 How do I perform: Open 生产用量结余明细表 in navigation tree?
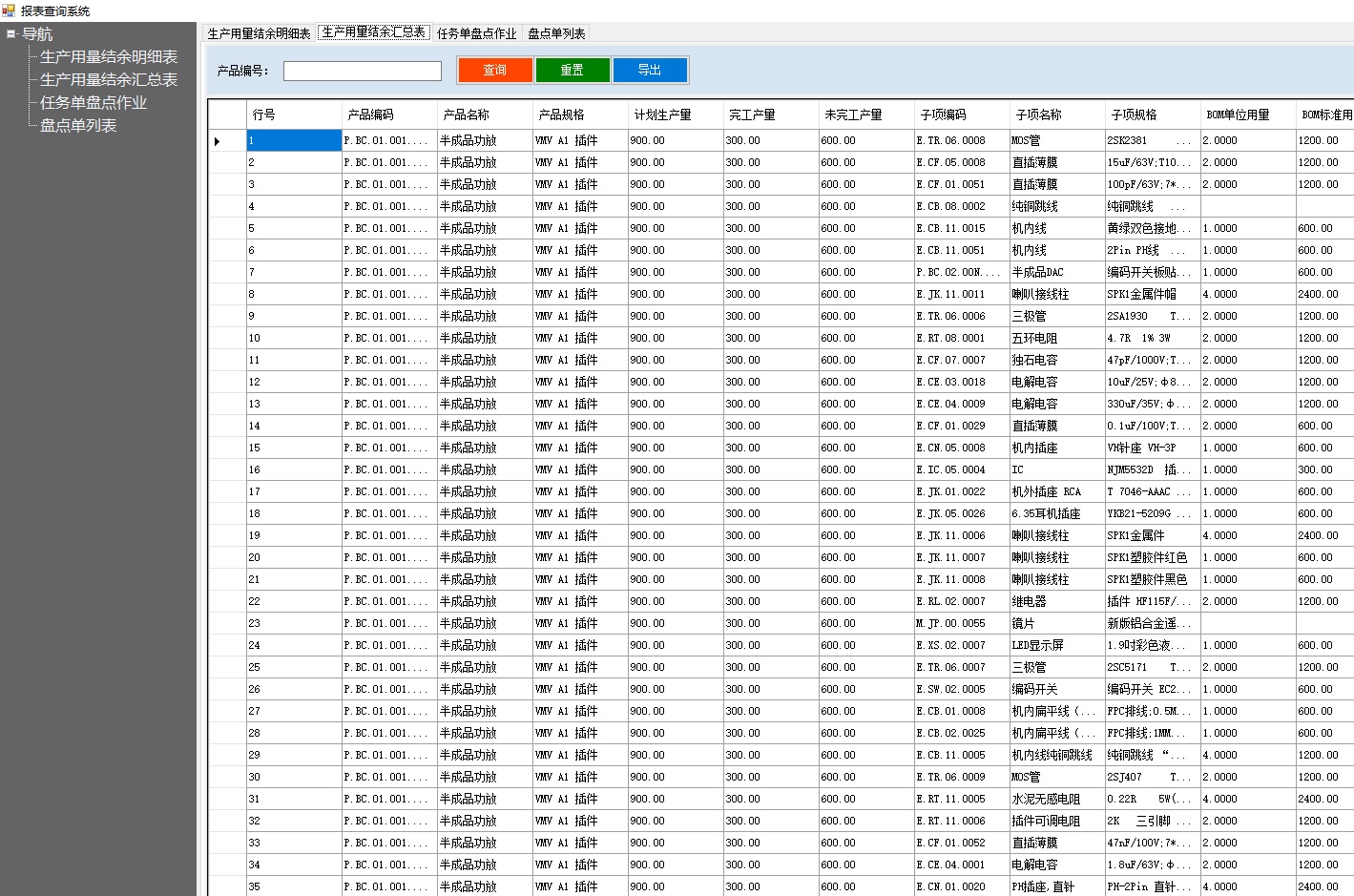pos(108,57)
